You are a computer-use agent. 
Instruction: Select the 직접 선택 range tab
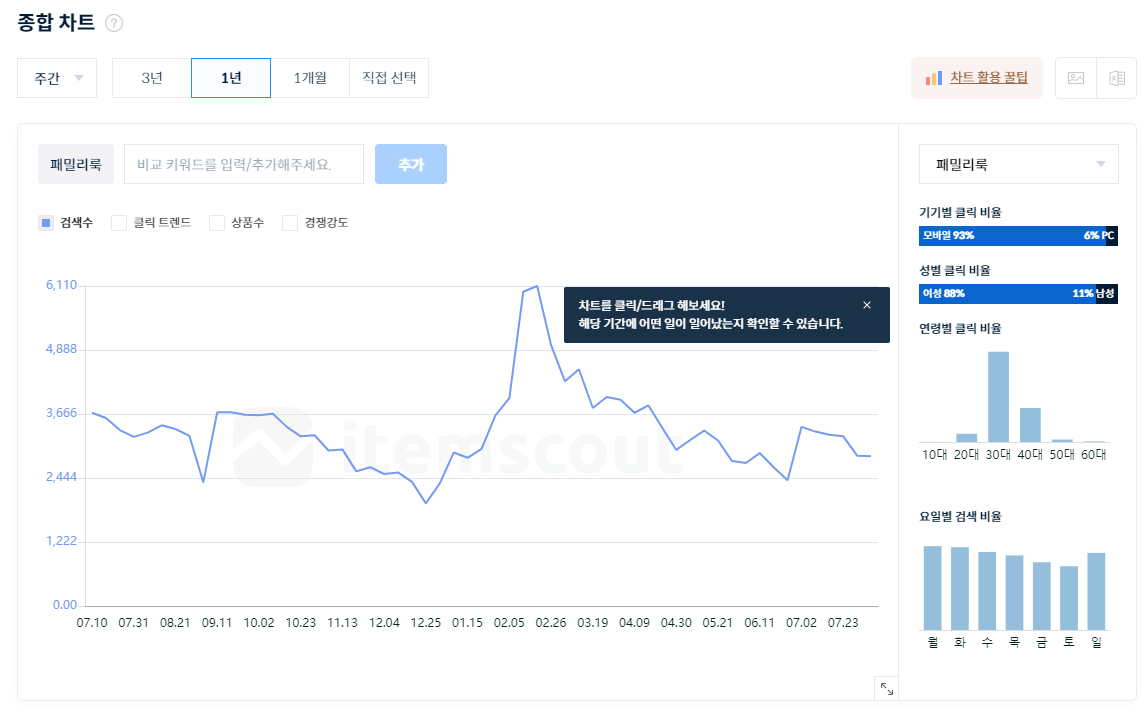(x=389, y=78)
